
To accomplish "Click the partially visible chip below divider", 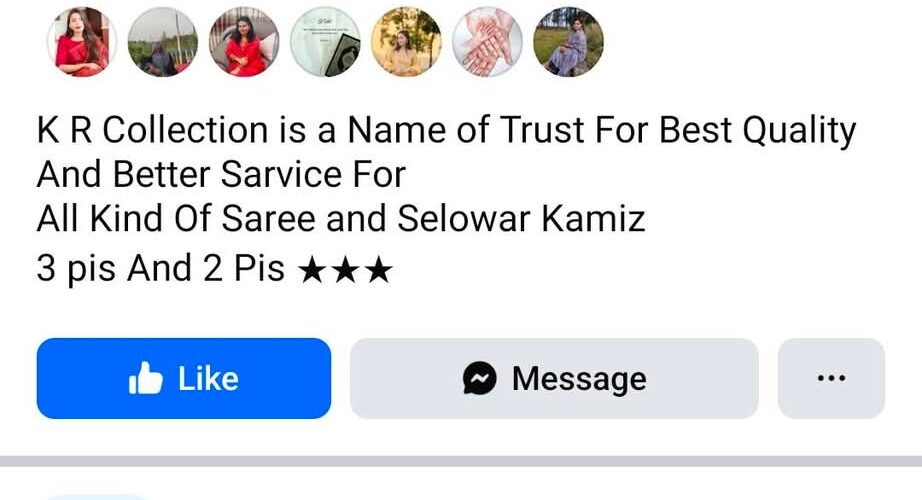I will pos(97,497).
